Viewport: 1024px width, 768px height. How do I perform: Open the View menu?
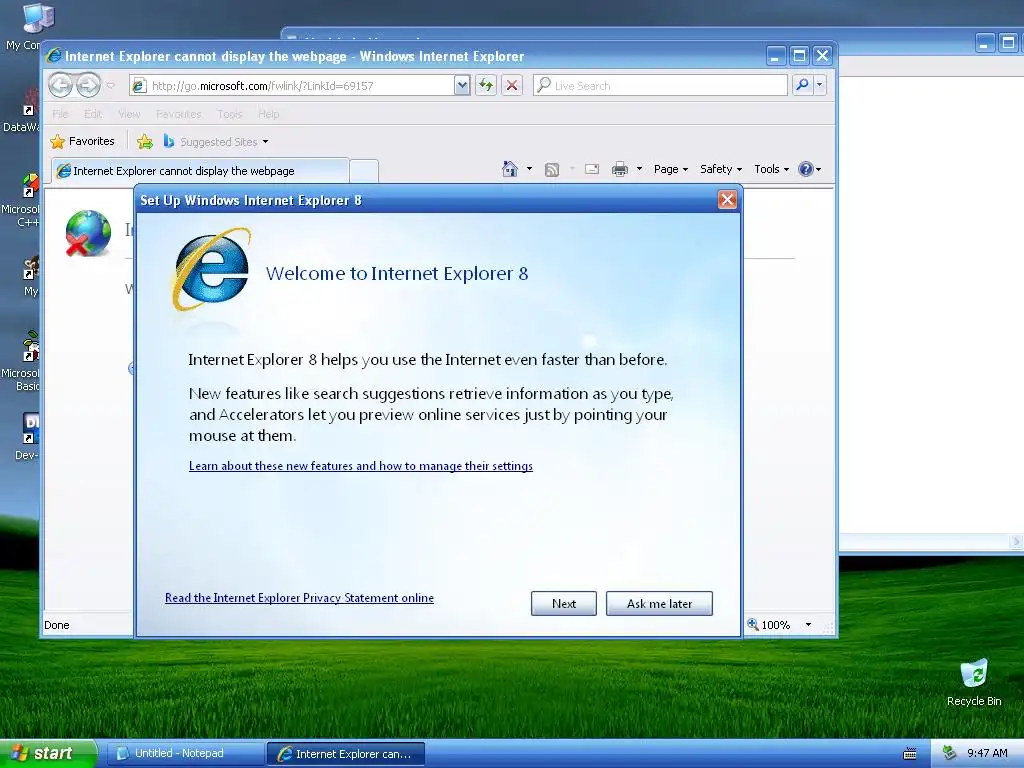(x=129, y=114)
